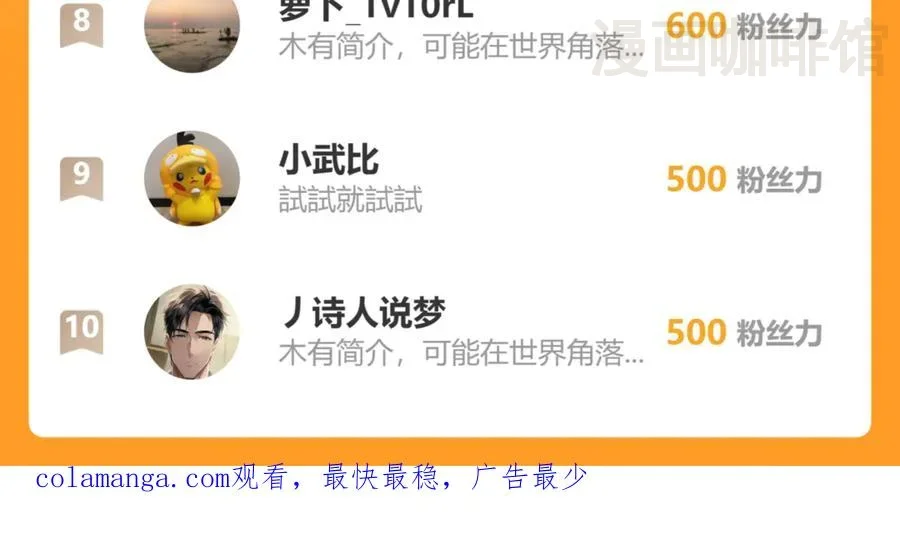
Task: Click the rank 9 ribbon badge
Action: tap(82, 178)
